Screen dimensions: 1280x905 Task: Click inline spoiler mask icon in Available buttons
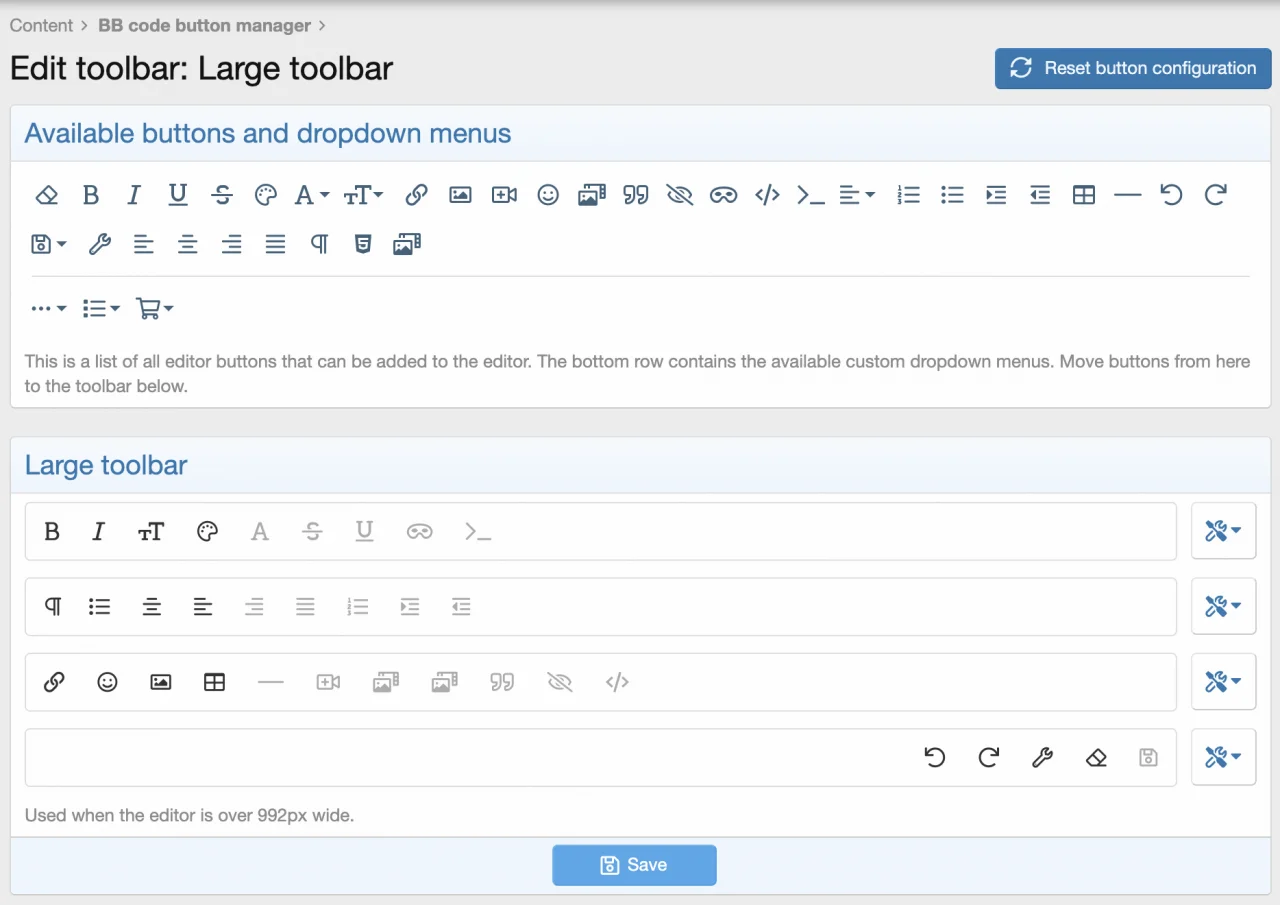click(724, 196)
